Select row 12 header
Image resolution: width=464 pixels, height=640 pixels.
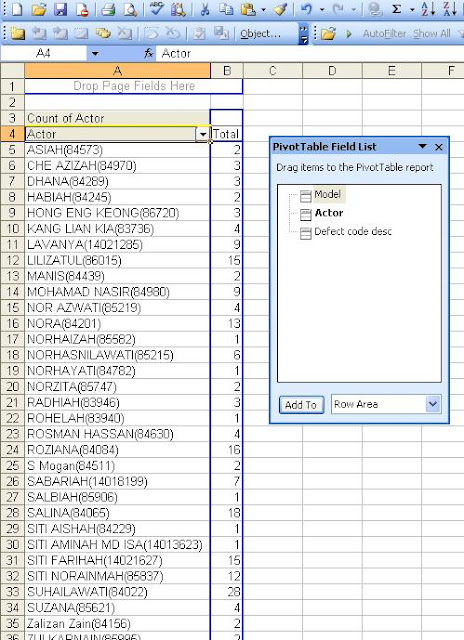pyautogui.click(x=12, y=260)
